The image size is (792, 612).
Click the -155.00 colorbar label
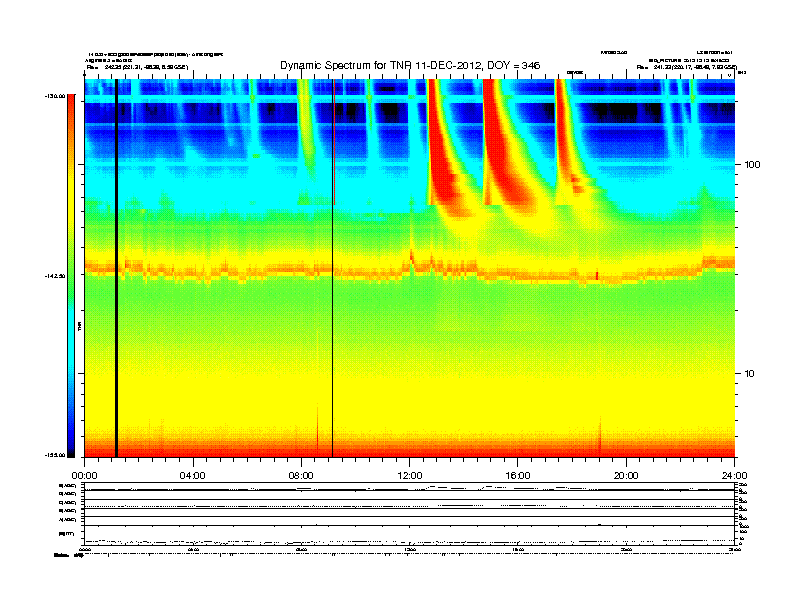pyautogui.click(x=55, y=455)
